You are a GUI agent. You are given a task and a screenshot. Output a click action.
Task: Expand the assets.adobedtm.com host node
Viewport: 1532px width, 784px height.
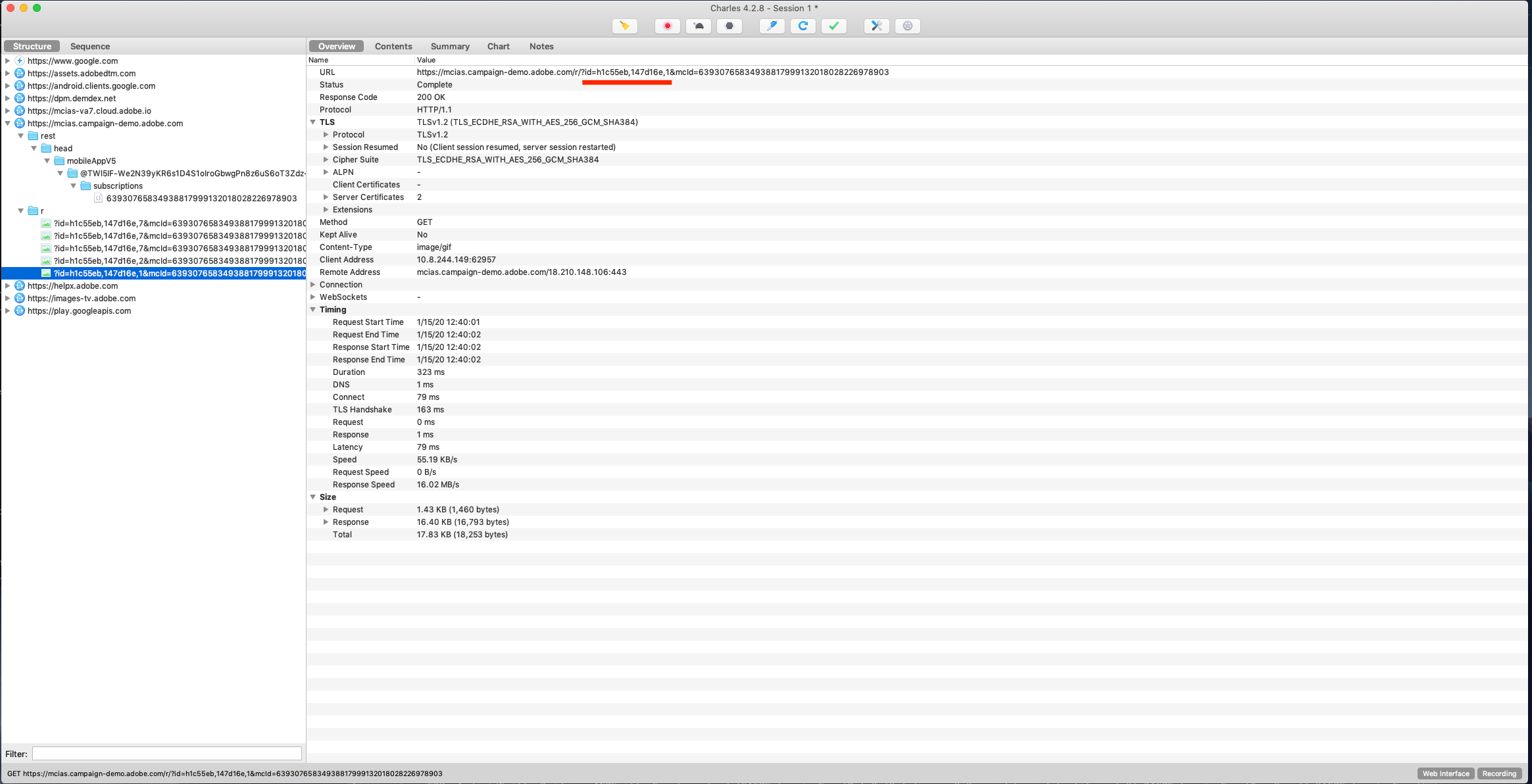[x=8, y=73]
